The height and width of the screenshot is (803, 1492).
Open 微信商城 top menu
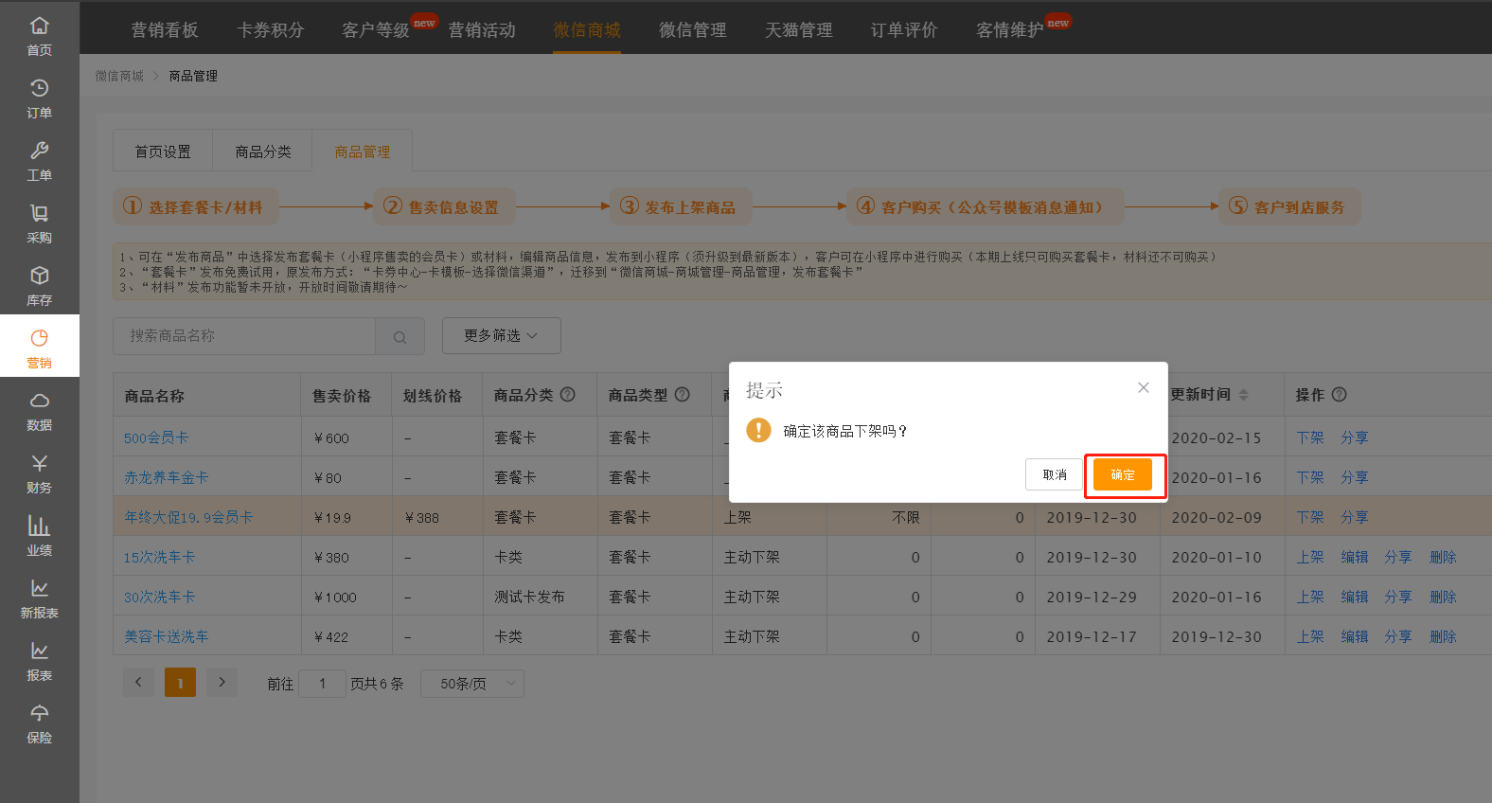pyautogui.click(x=587, y=30)
